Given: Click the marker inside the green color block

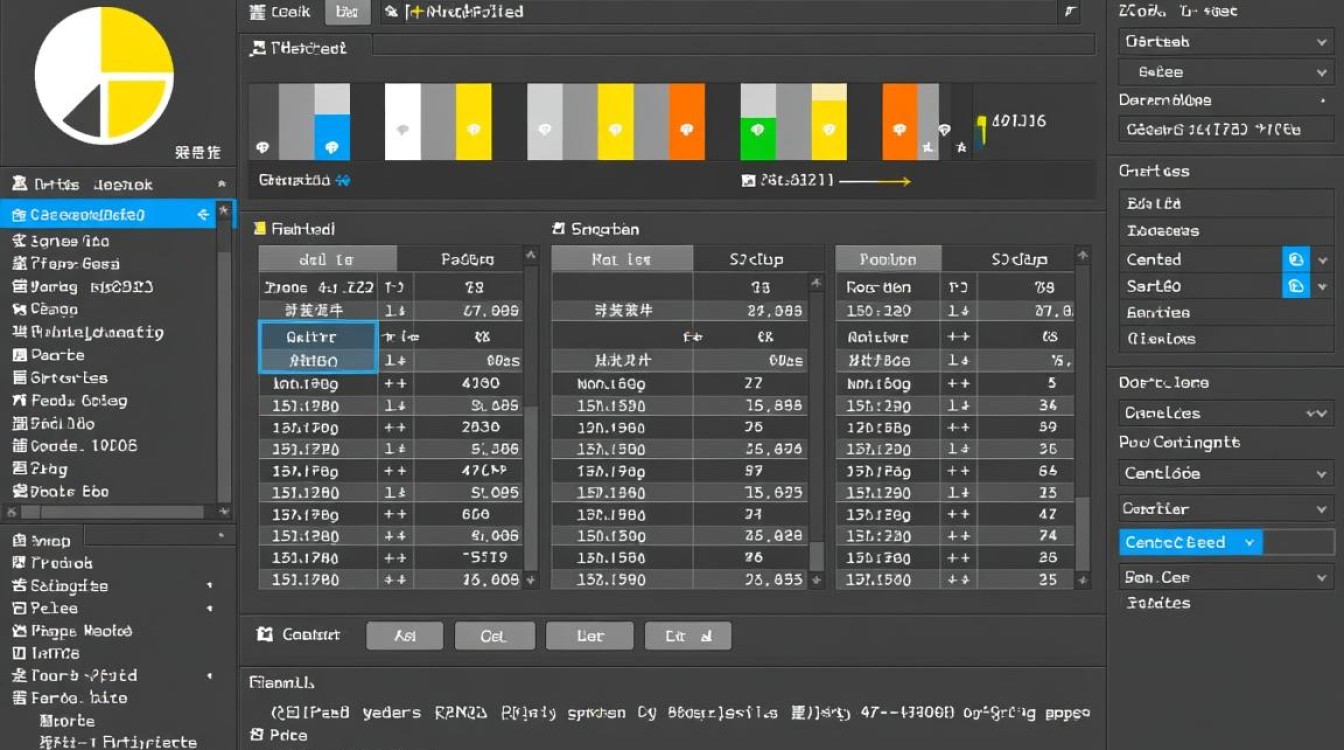Looking at the screenshot, I should (x=757, y=130).
